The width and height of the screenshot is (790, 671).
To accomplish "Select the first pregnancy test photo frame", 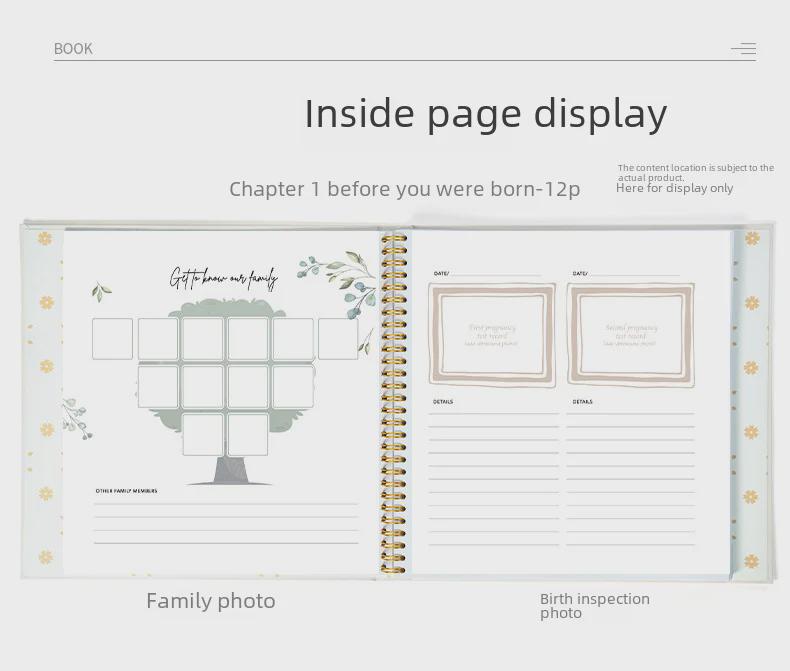I will pos(492,335).
